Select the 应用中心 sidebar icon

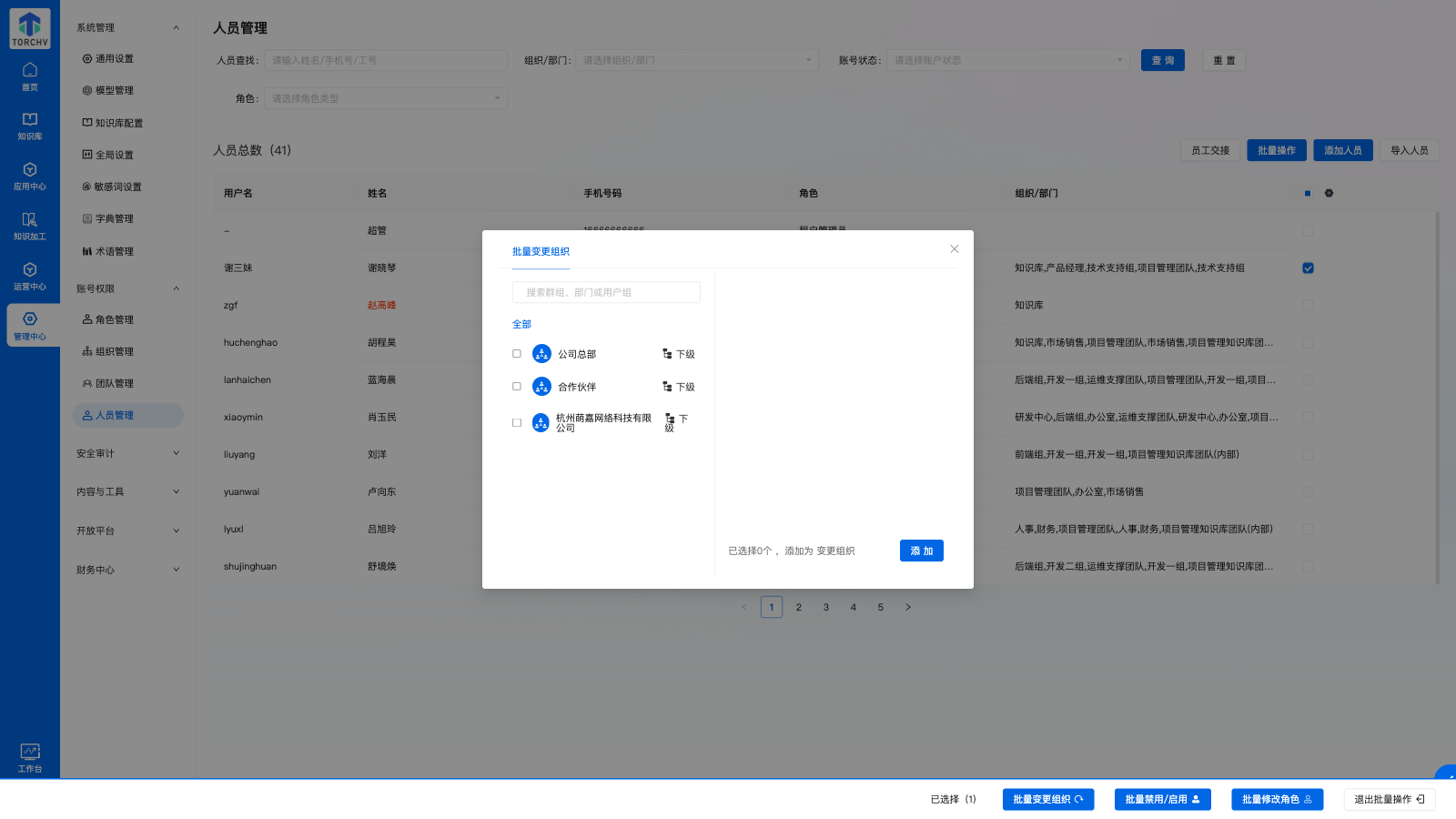(30, 177)
